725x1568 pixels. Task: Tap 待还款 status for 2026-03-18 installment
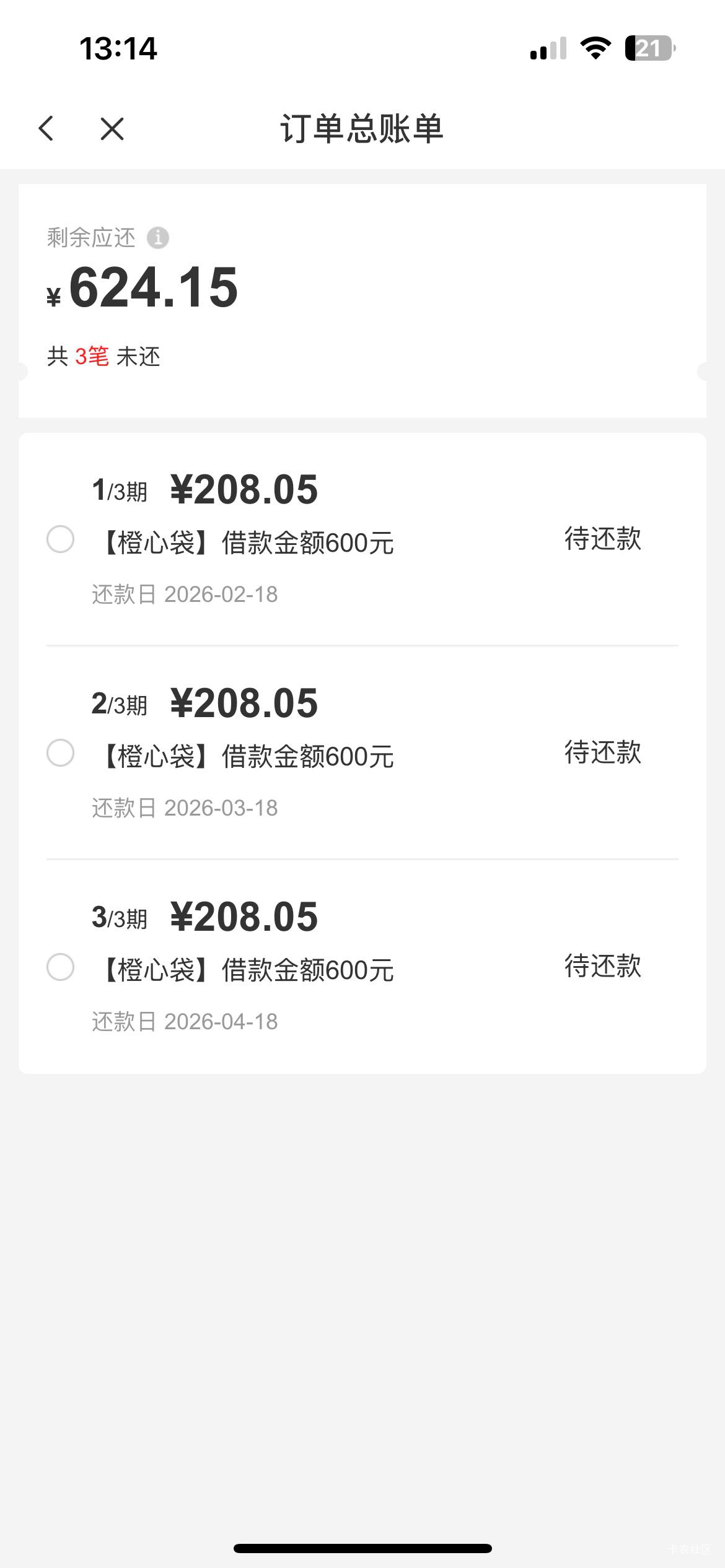click(x=602, y=752)
